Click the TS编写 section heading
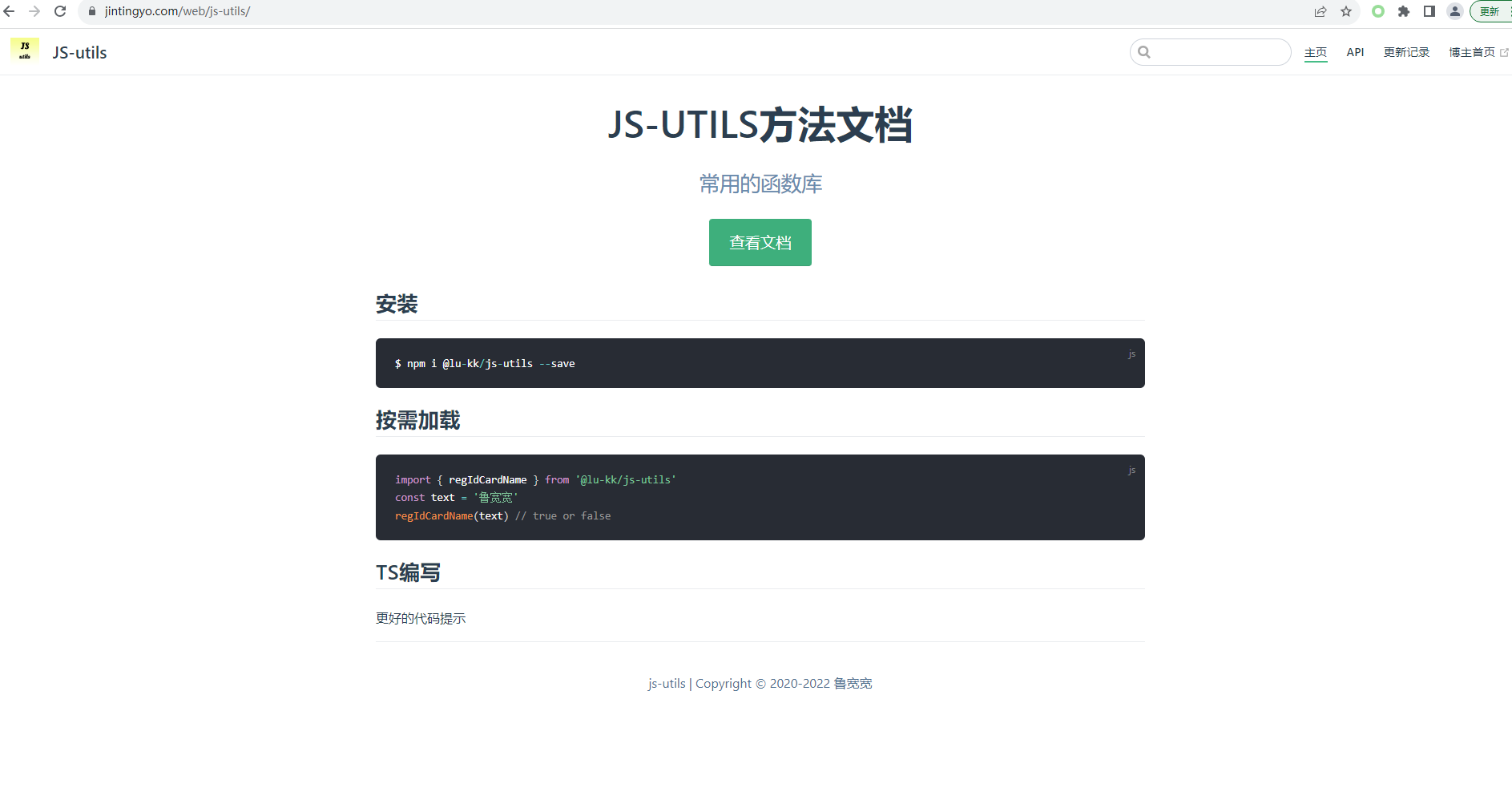Viewport: 1512px width, 792px height. pyautogui.click(x=408, y=572)
